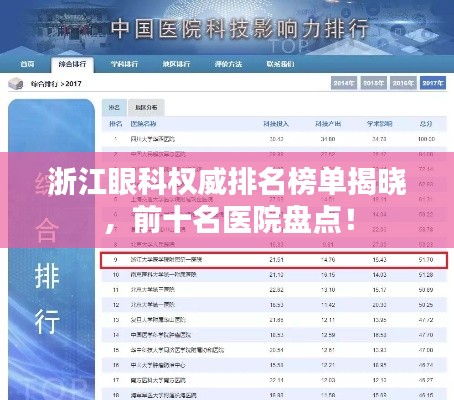This screenshot has height=400, width=454.
Task: Switch to the 2015年 ranking
Action: coord(373,83)
